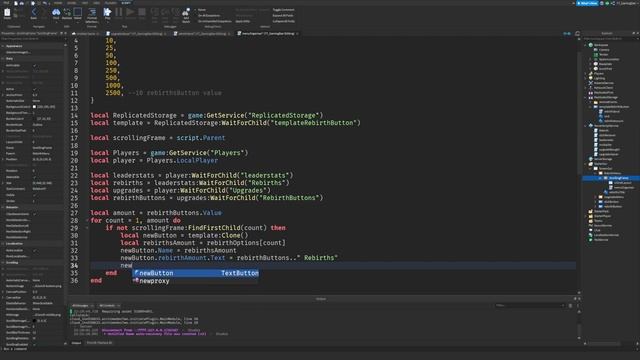
Task: Select the active menuOpener script tab
Action: tap(268, 33)
